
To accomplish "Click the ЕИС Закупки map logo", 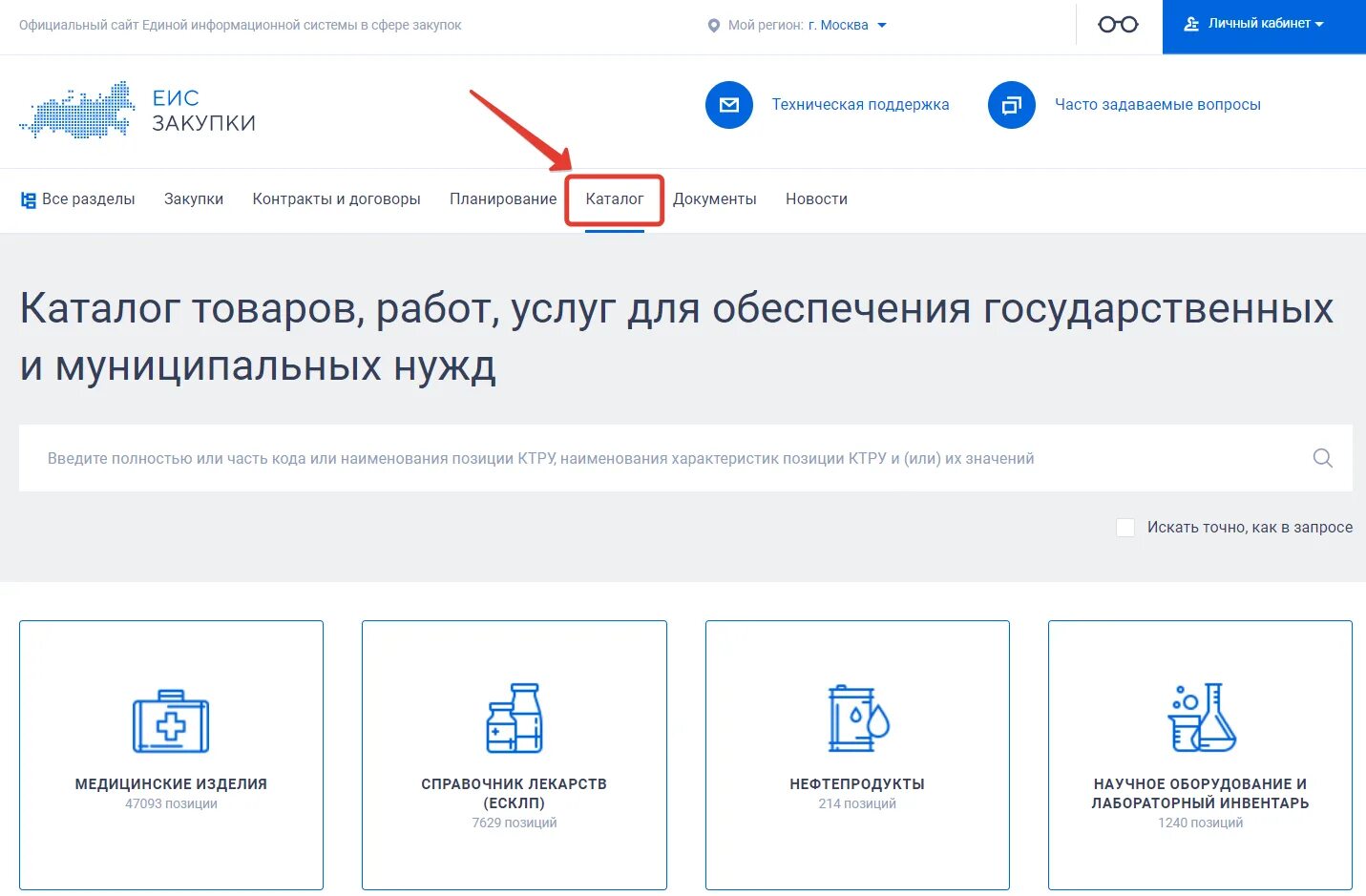I will [x=77, y=111].
